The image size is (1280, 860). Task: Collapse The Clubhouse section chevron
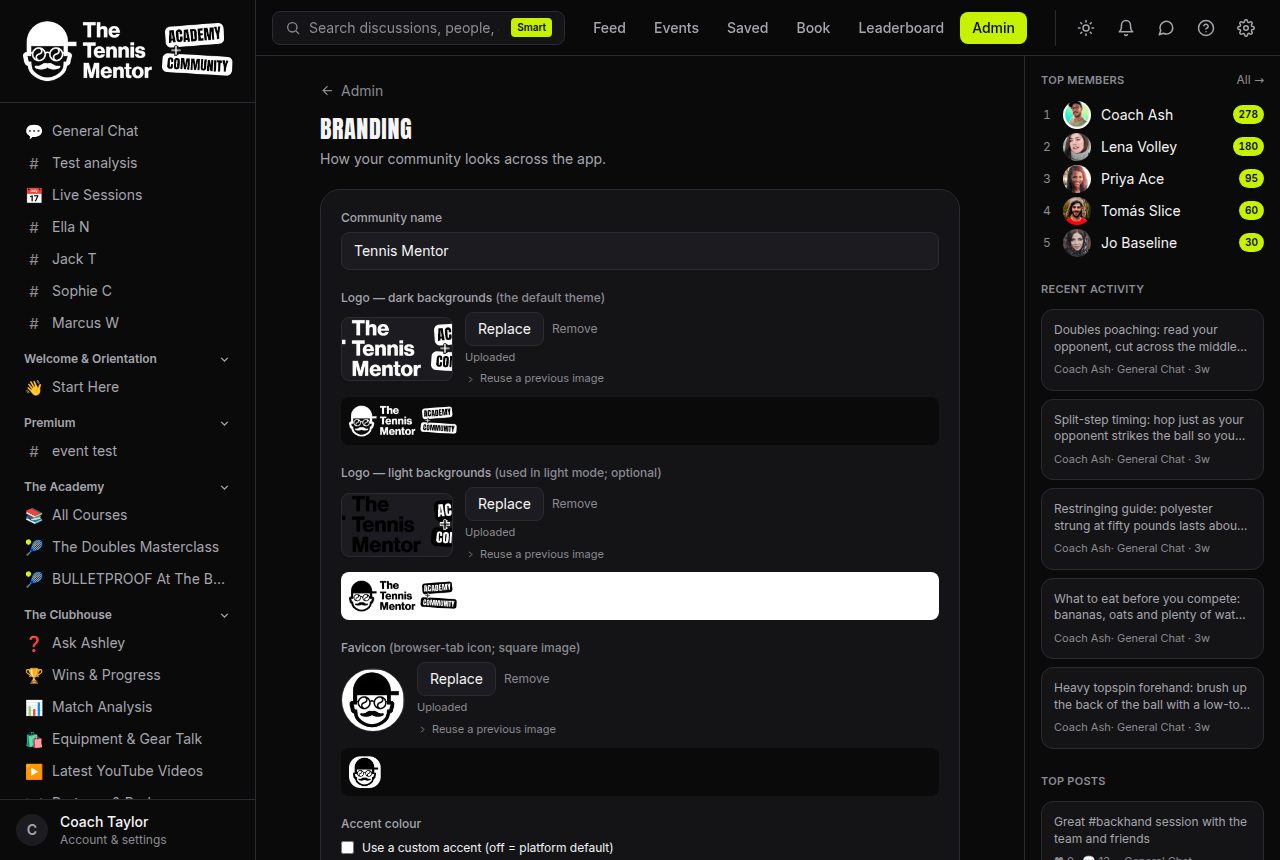tap(224, 615)
